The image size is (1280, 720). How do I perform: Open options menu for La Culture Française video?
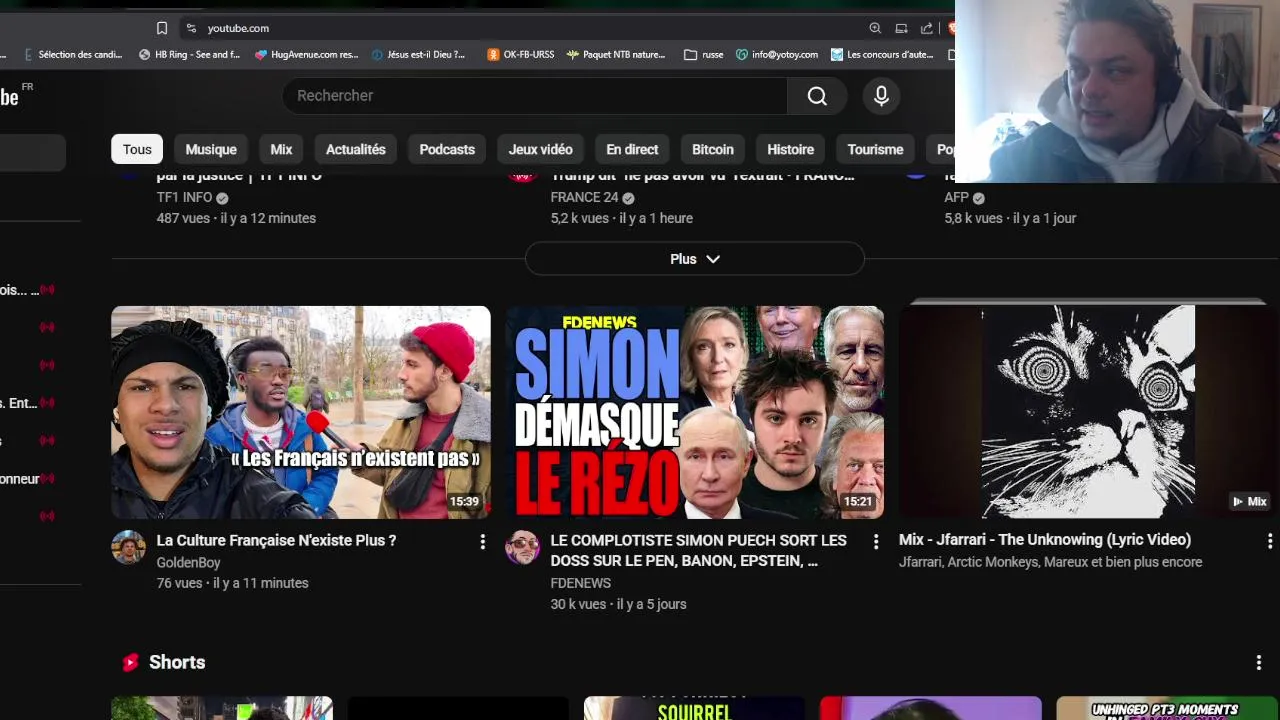(x=482, y=541)
